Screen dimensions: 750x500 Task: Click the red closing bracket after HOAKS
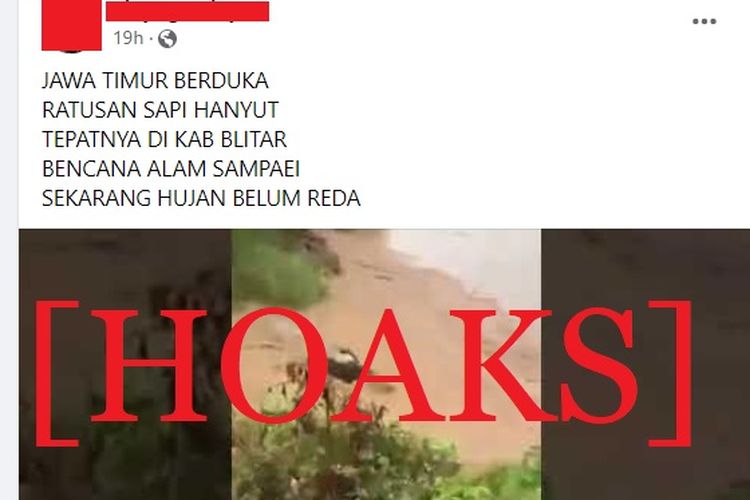[x=671, y=373]
